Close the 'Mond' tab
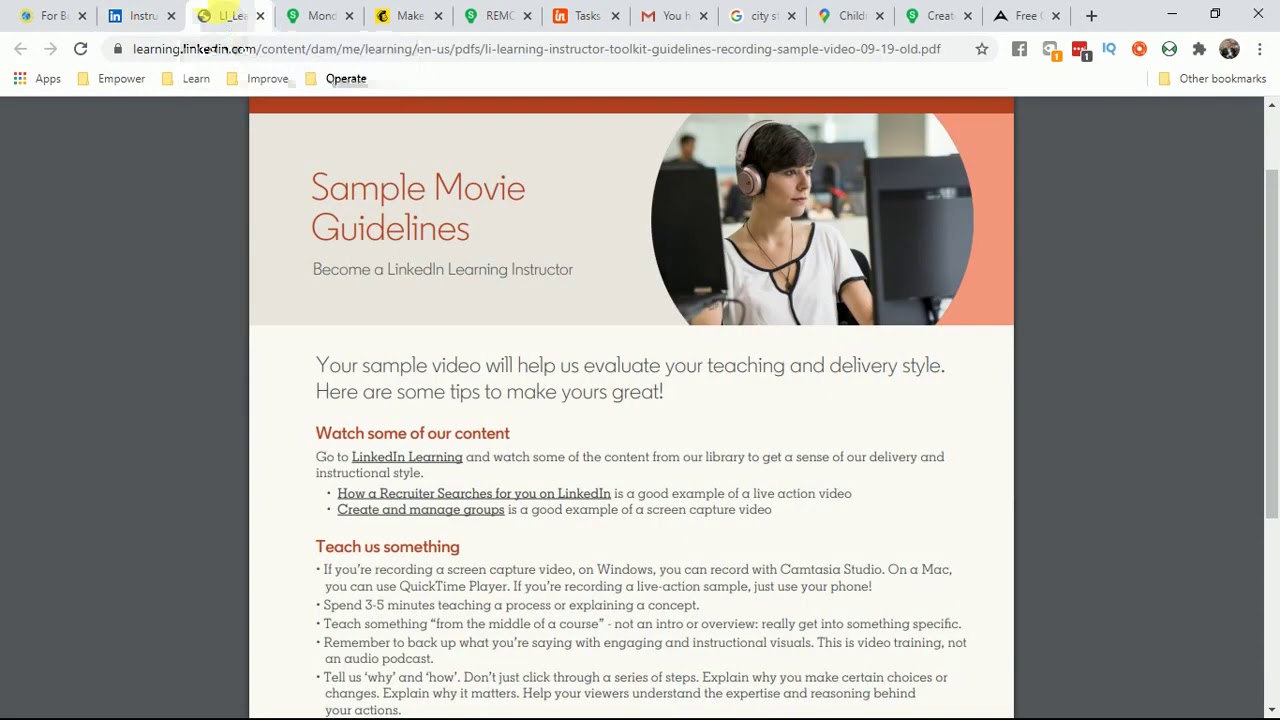Viewport: 1280px width, 720px height. [x=349, y=16]
